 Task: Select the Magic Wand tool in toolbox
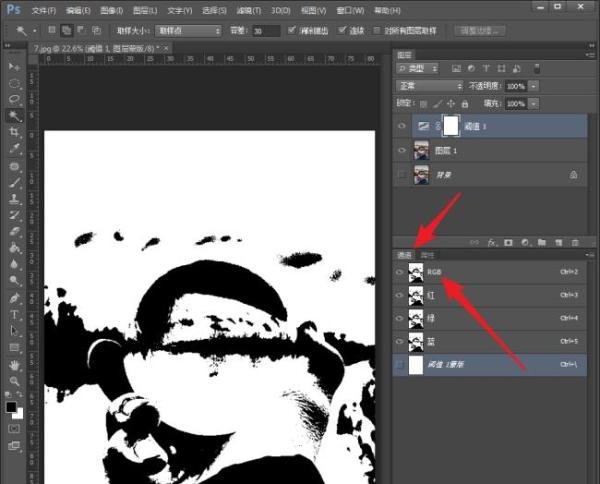coord(14,116)
